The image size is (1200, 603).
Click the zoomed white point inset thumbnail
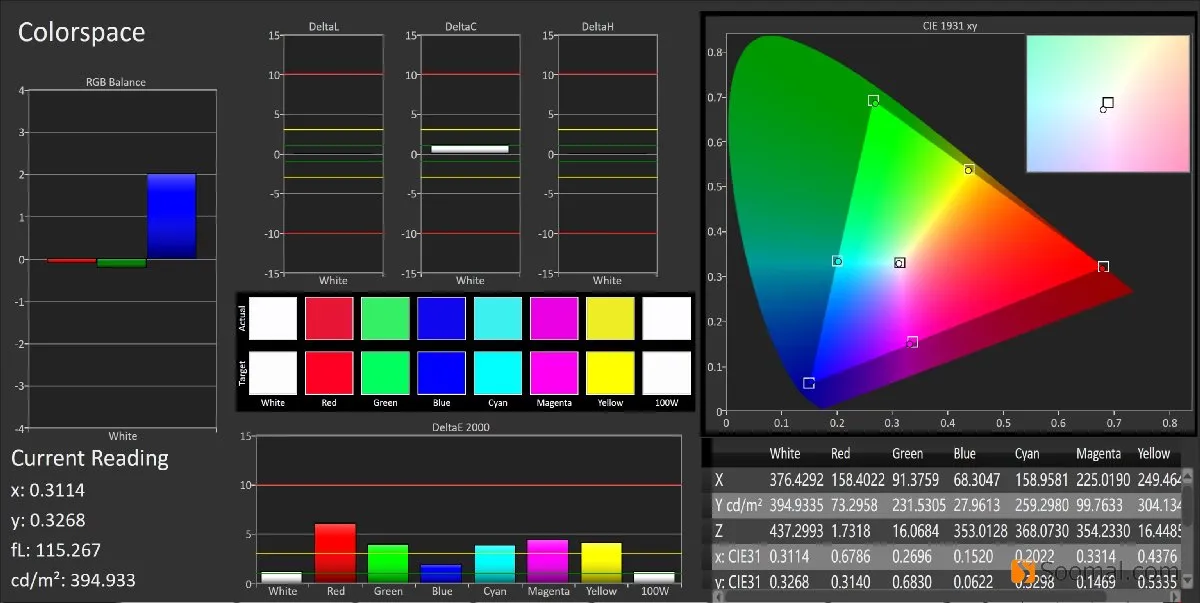[x=1109, y=104]
